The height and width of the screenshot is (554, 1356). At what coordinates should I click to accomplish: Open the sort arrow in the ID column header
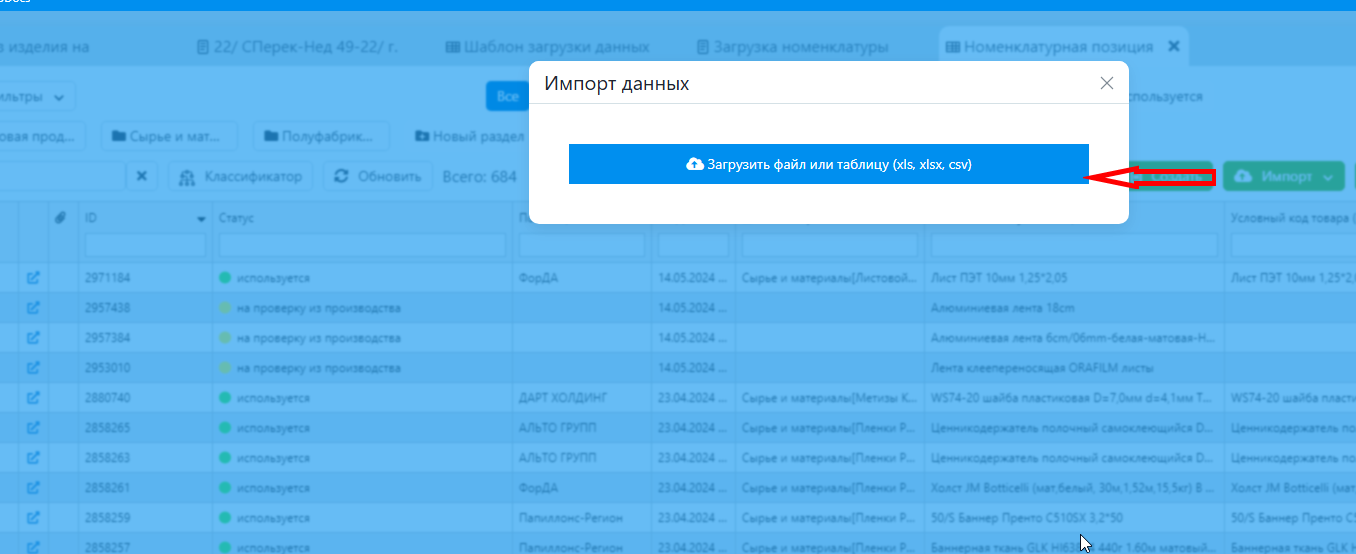pyautogui.click(x=201, y=218)
